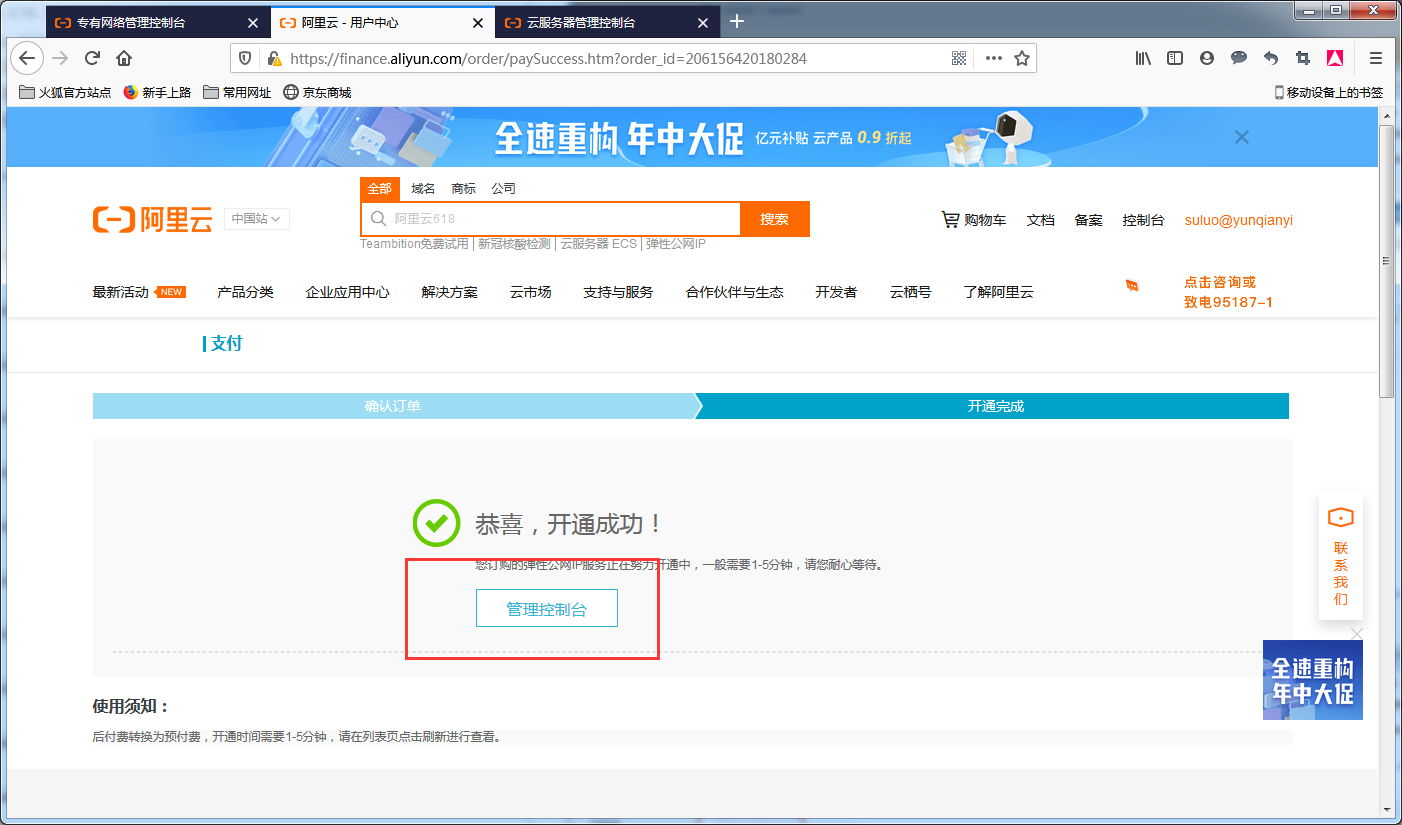
Task: Switch to the 域名 search tab
Action: pyautogui.click(x=422, y=188)
